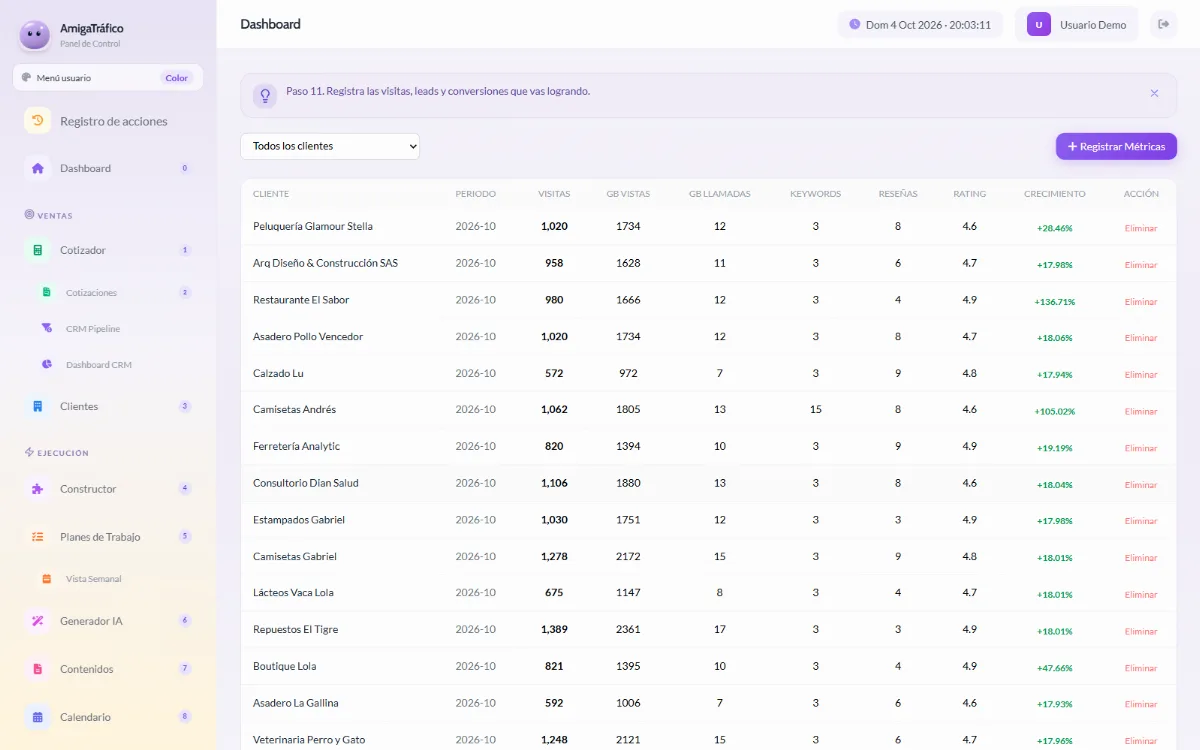
Task: Eliminar the Restaurante El Sabor row
Action: (x=1141, y=301)
